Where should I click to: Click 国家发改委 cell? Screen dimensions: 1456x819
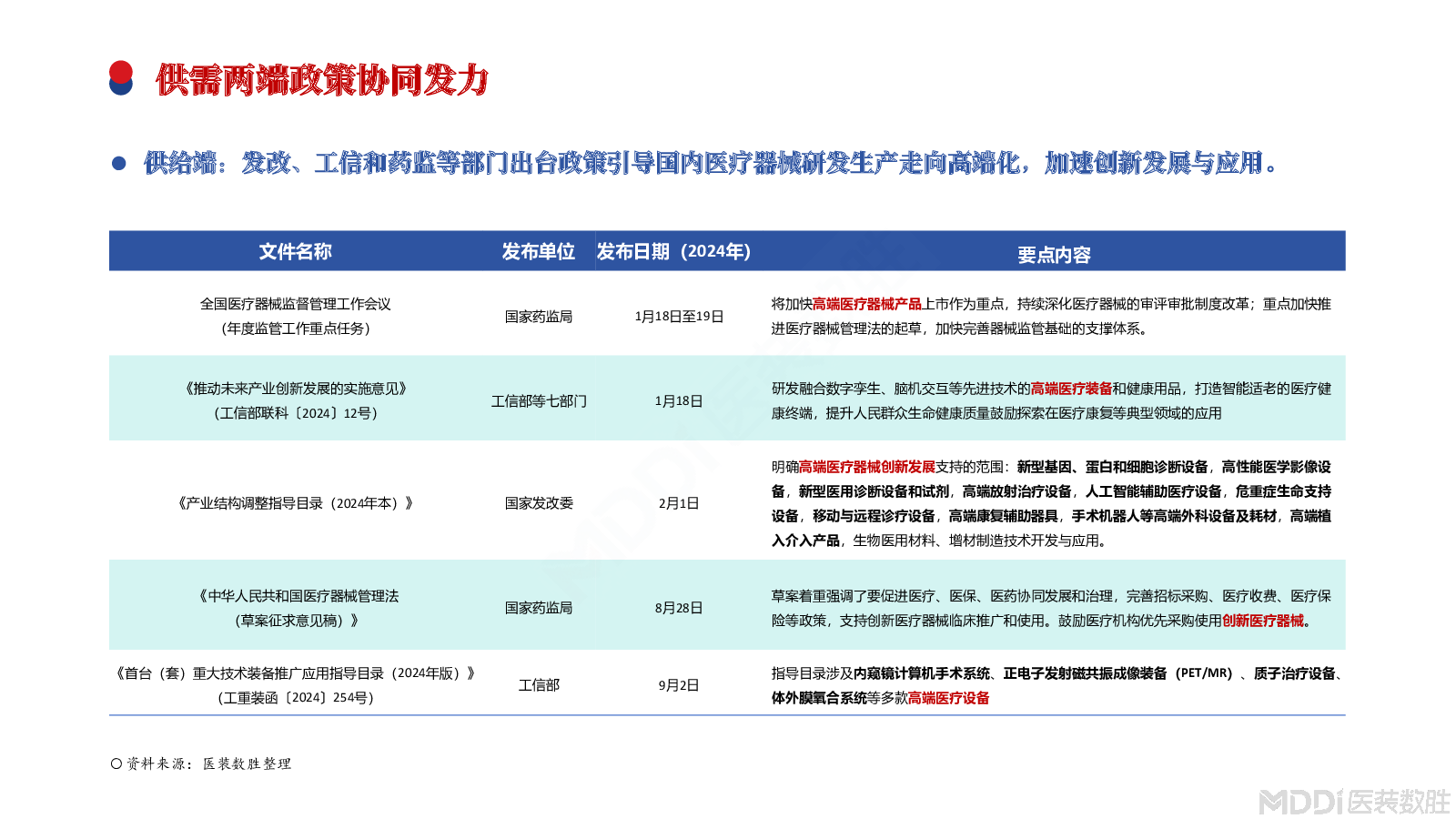click(539, 503)
